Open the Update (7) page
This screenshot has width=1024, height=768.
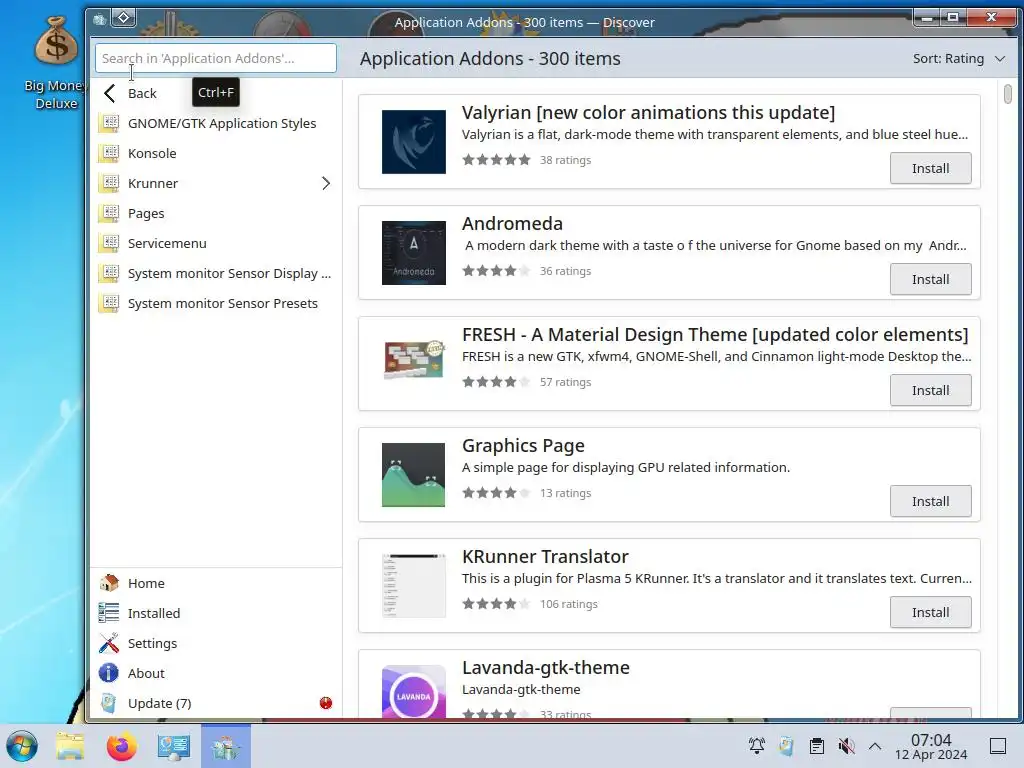tap(216, 703)
